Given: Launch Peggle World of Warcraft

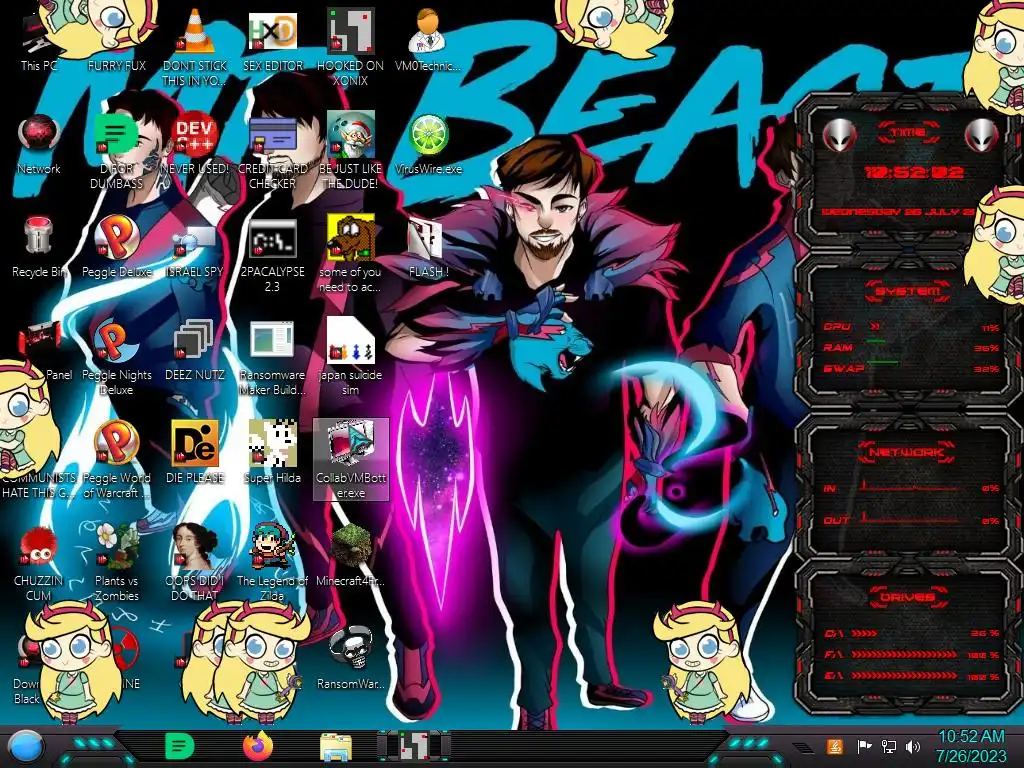Looking at the screenshot, I should coord(116,460).
